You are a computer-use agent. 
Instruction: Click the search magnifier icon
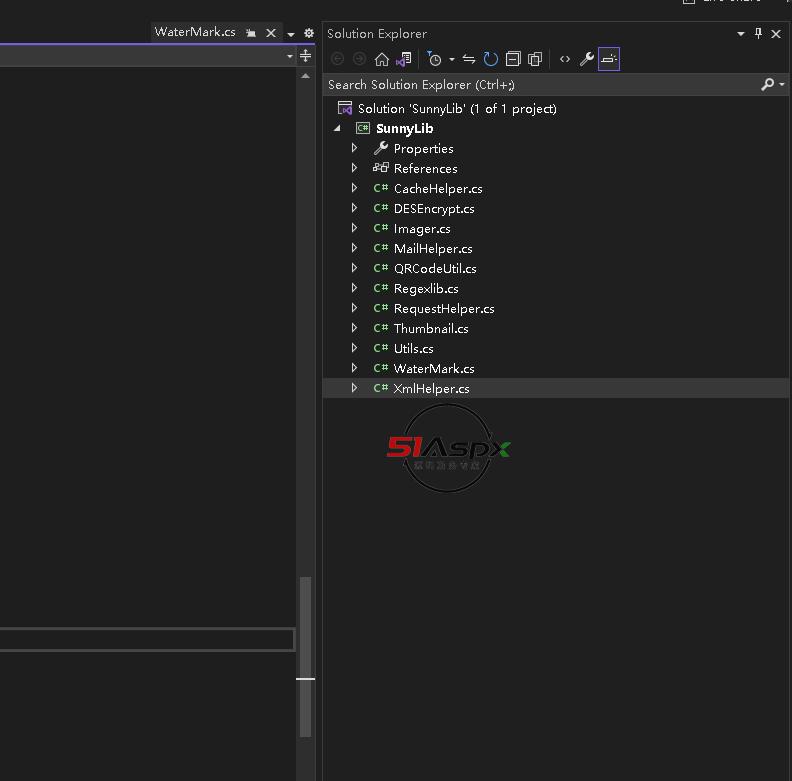[767, 84]
